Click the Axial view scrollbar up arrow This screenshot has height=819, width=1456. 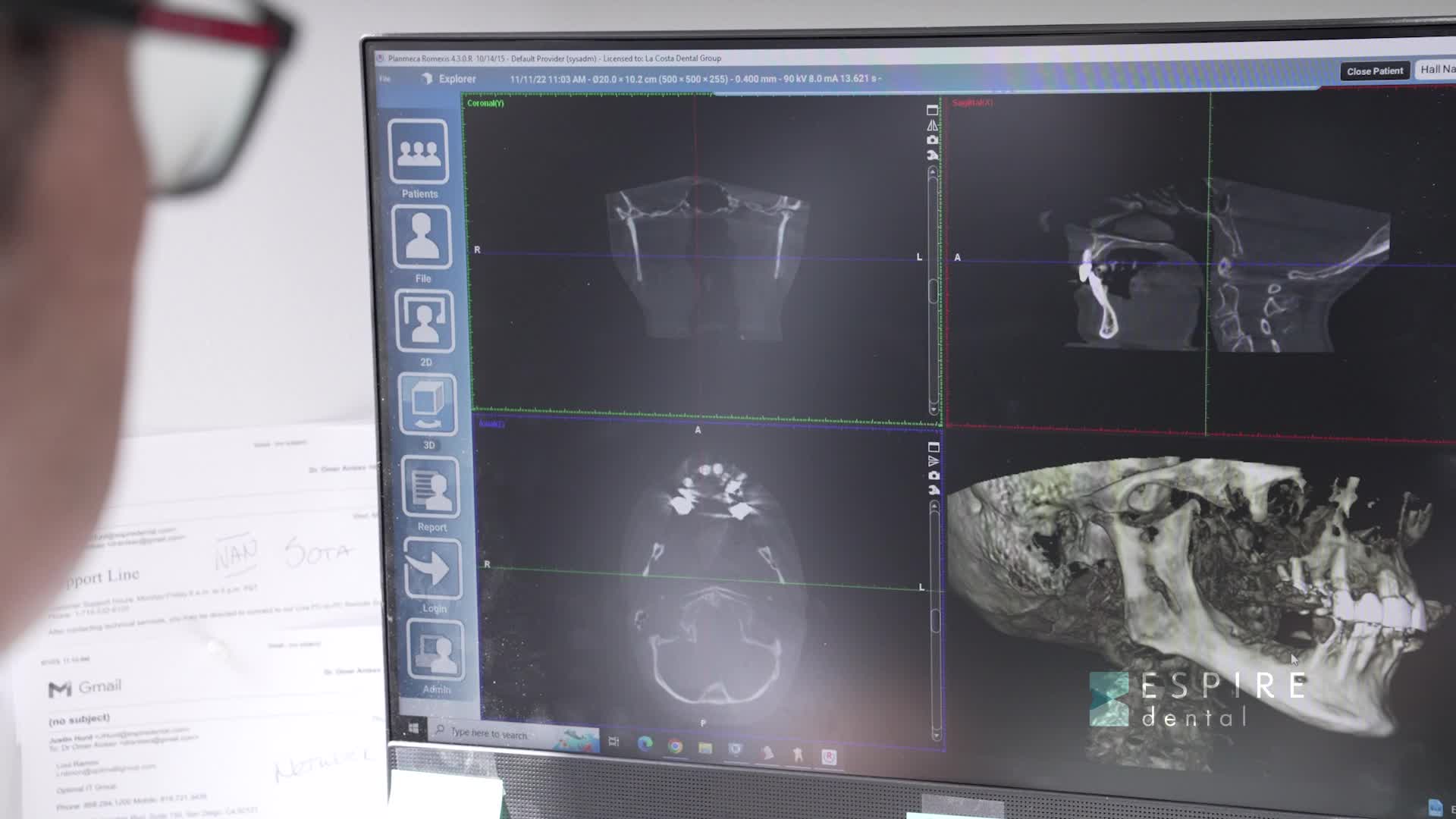pyautogui.click(x=934, y=507)
